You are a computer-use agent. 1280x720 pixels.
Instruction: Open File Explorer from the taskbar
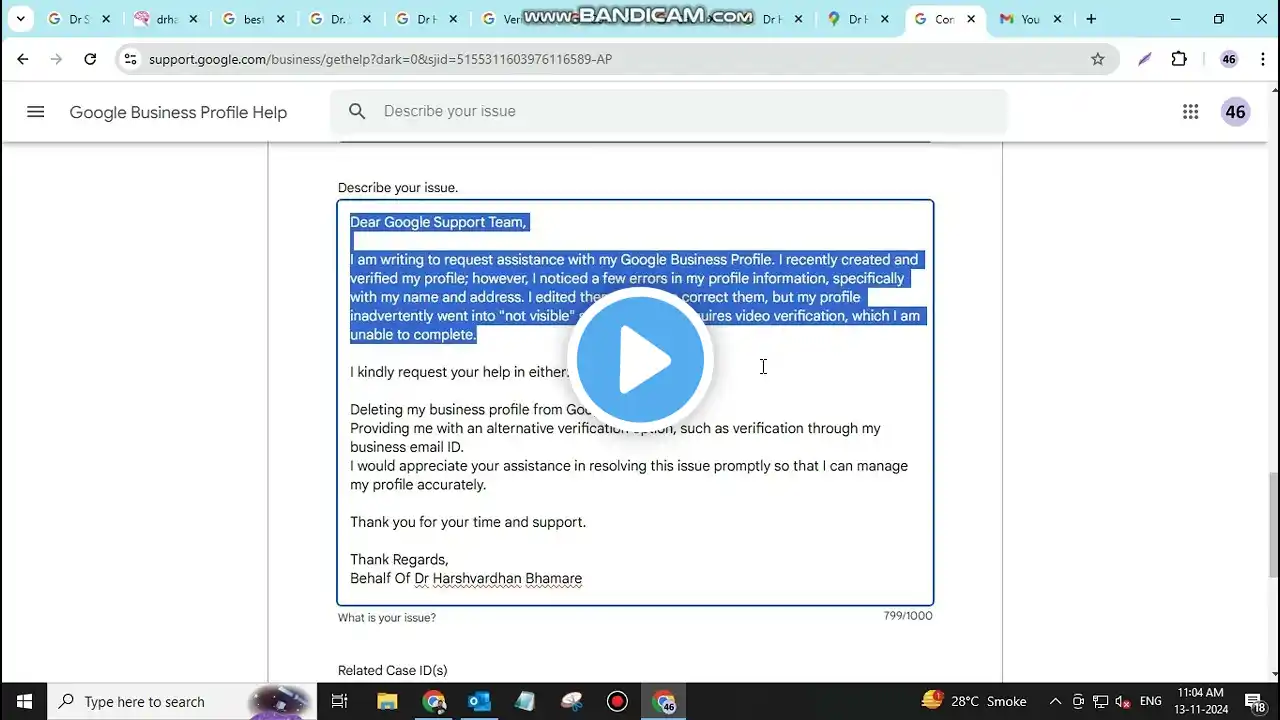[x=387, y=701]
